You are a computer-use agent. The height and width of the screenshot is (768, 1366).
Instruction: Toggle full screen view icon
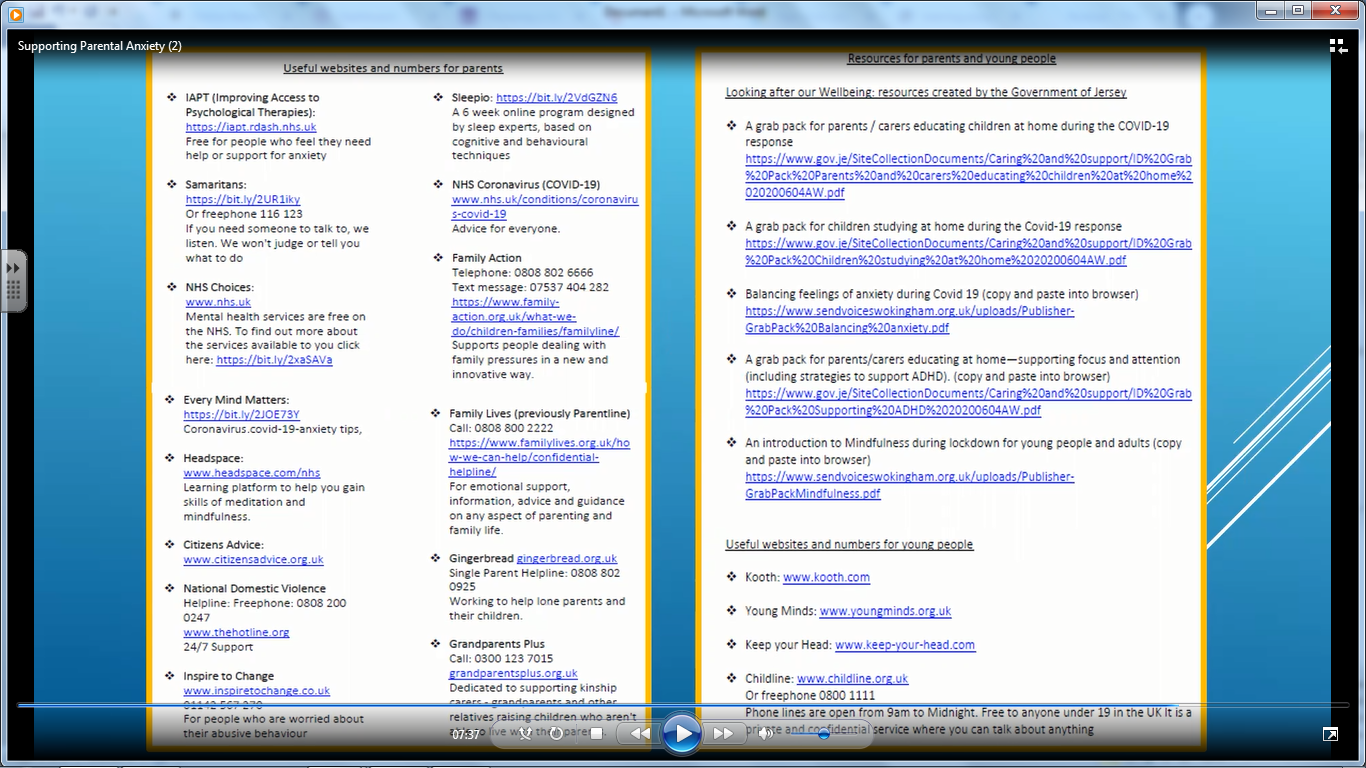tap(1330, 734)
